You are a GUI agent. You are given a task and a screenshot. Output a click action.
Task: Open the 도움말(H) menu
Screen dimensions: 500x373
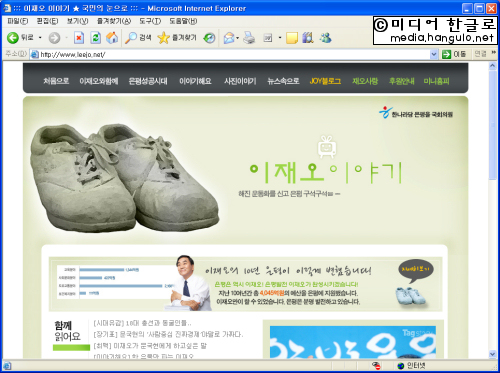point(183,21)
